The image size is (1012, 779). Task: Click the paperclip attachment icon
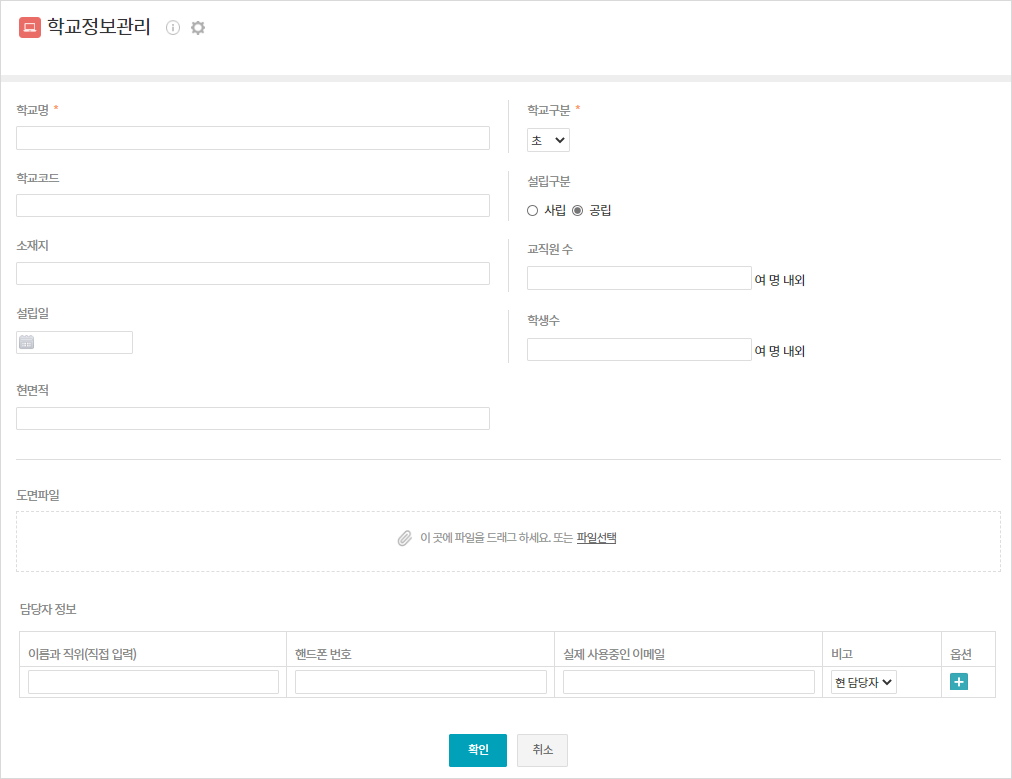pos(405,538)
